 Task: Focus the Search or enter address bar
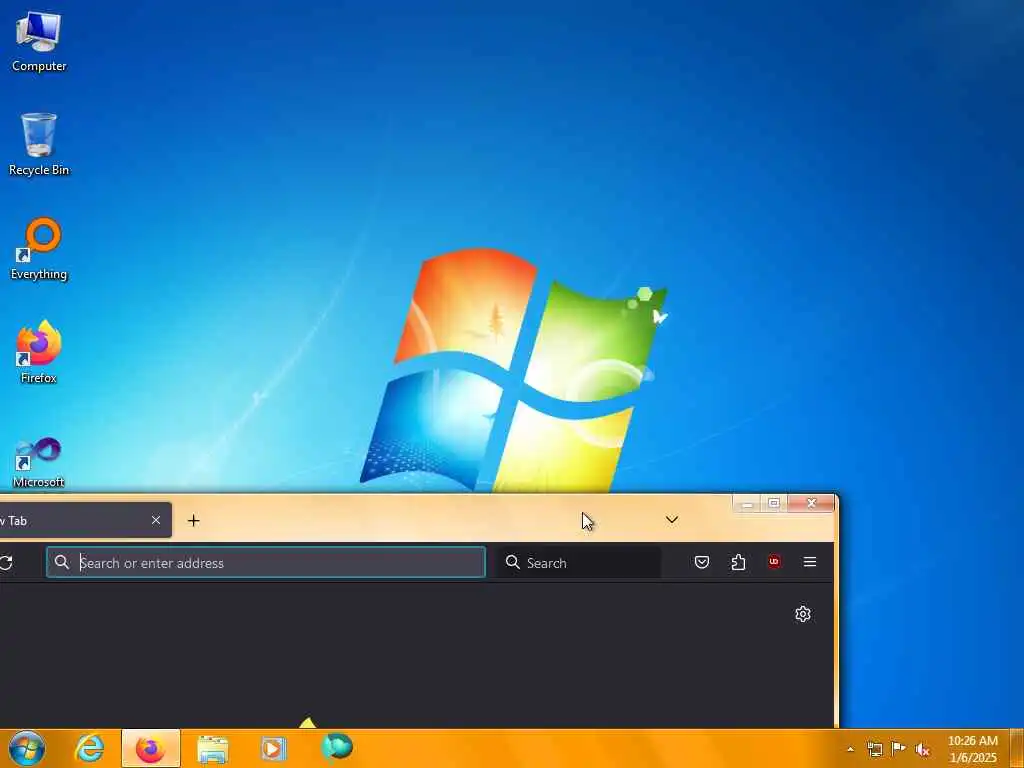click(266, 562)
